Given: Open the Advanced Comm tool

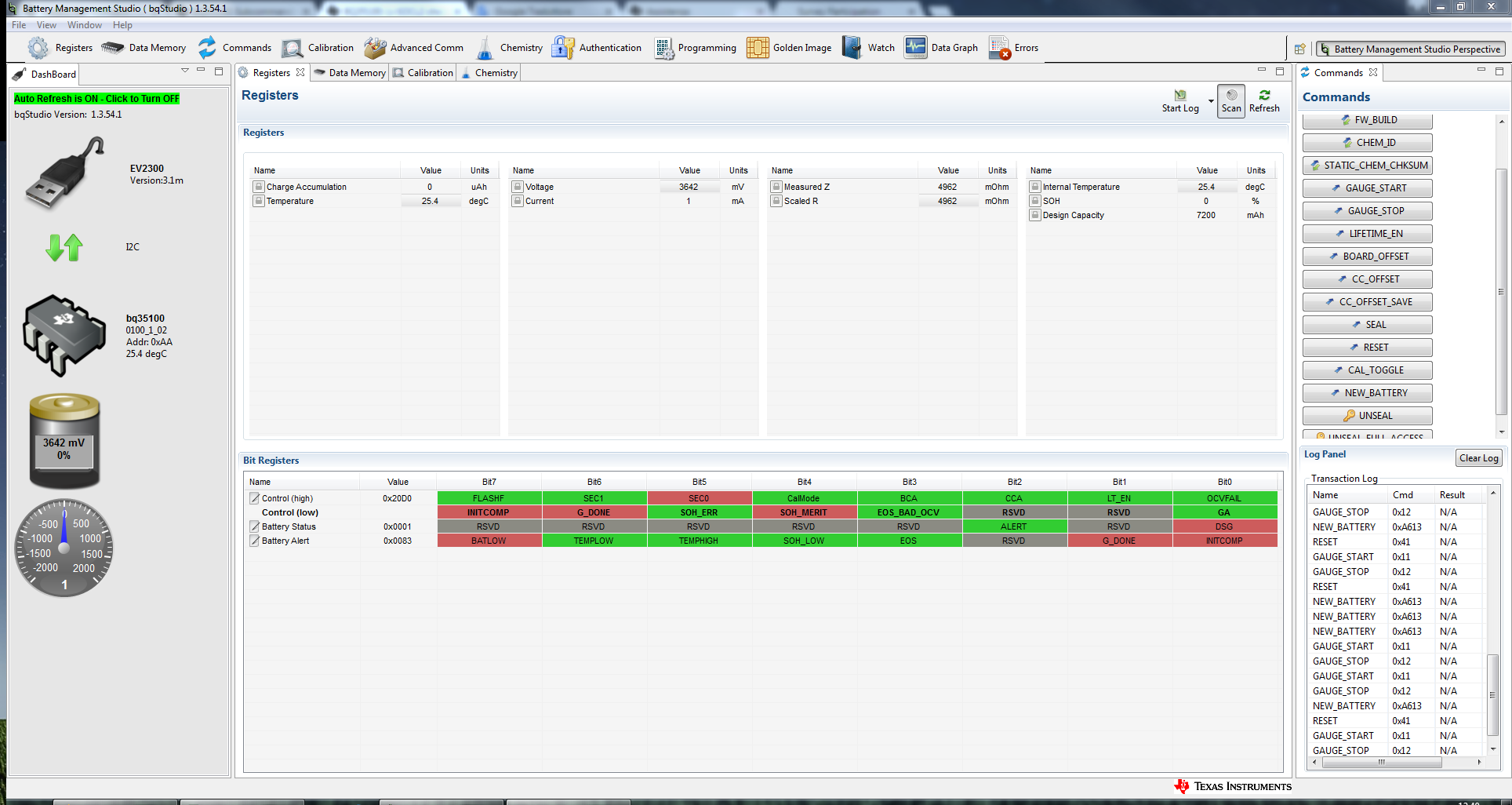Looking at the screenshot, I should click(x=413, y=48).
